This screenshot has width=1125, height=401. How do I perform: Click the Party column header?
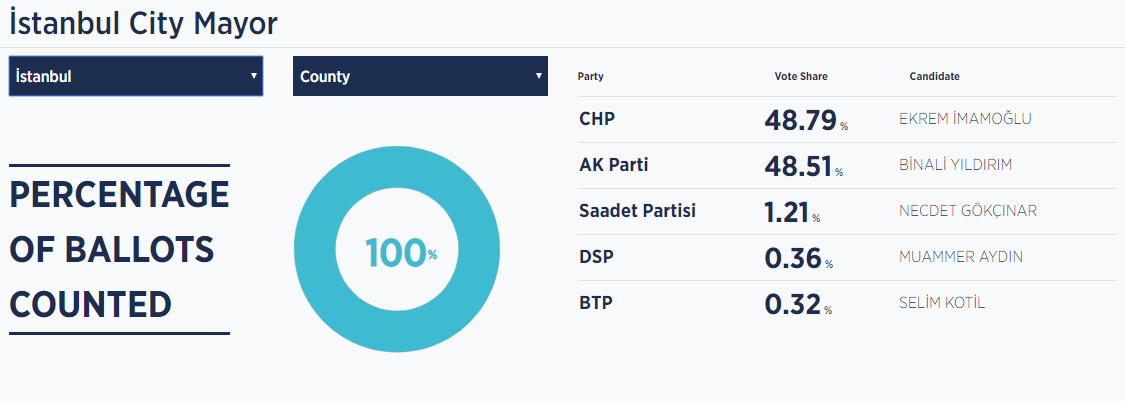[x=590, y=77]
